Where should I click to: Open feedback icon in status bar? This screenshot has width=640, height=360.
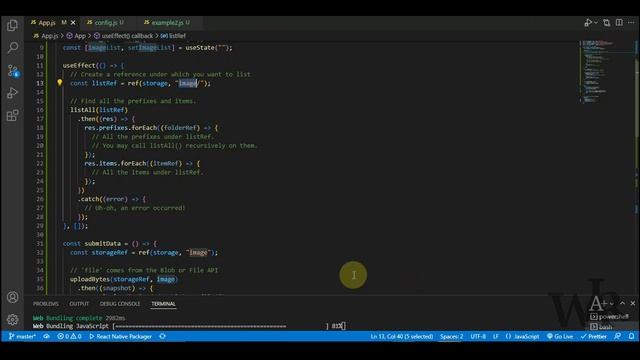click(618, 336)
